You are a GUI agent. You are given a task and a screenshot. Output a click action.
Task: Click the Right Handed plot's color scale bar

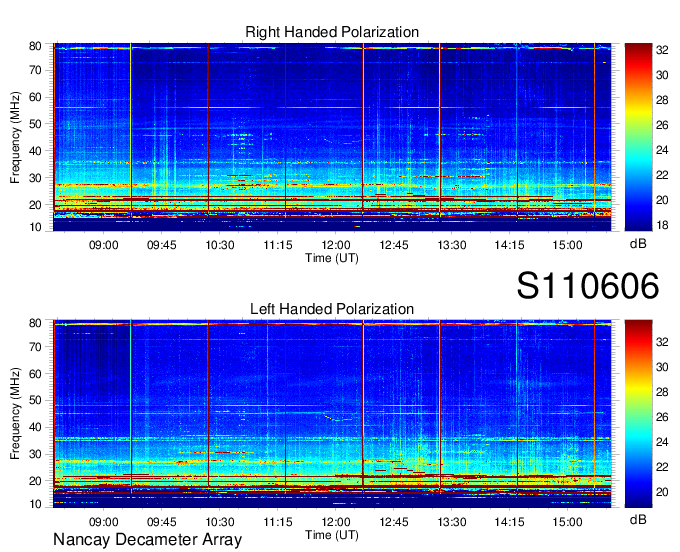coord(638,137)
